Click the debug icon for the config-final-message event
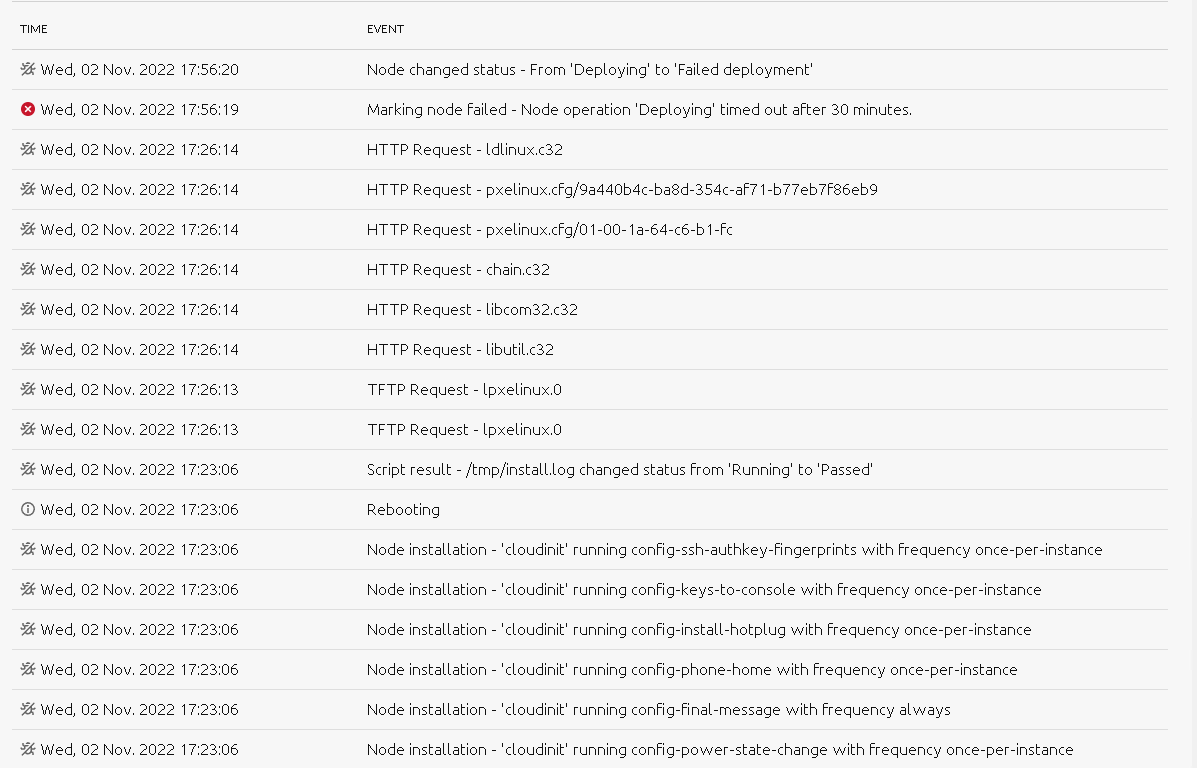1197x768 pixels. click(x=28, y=709)
